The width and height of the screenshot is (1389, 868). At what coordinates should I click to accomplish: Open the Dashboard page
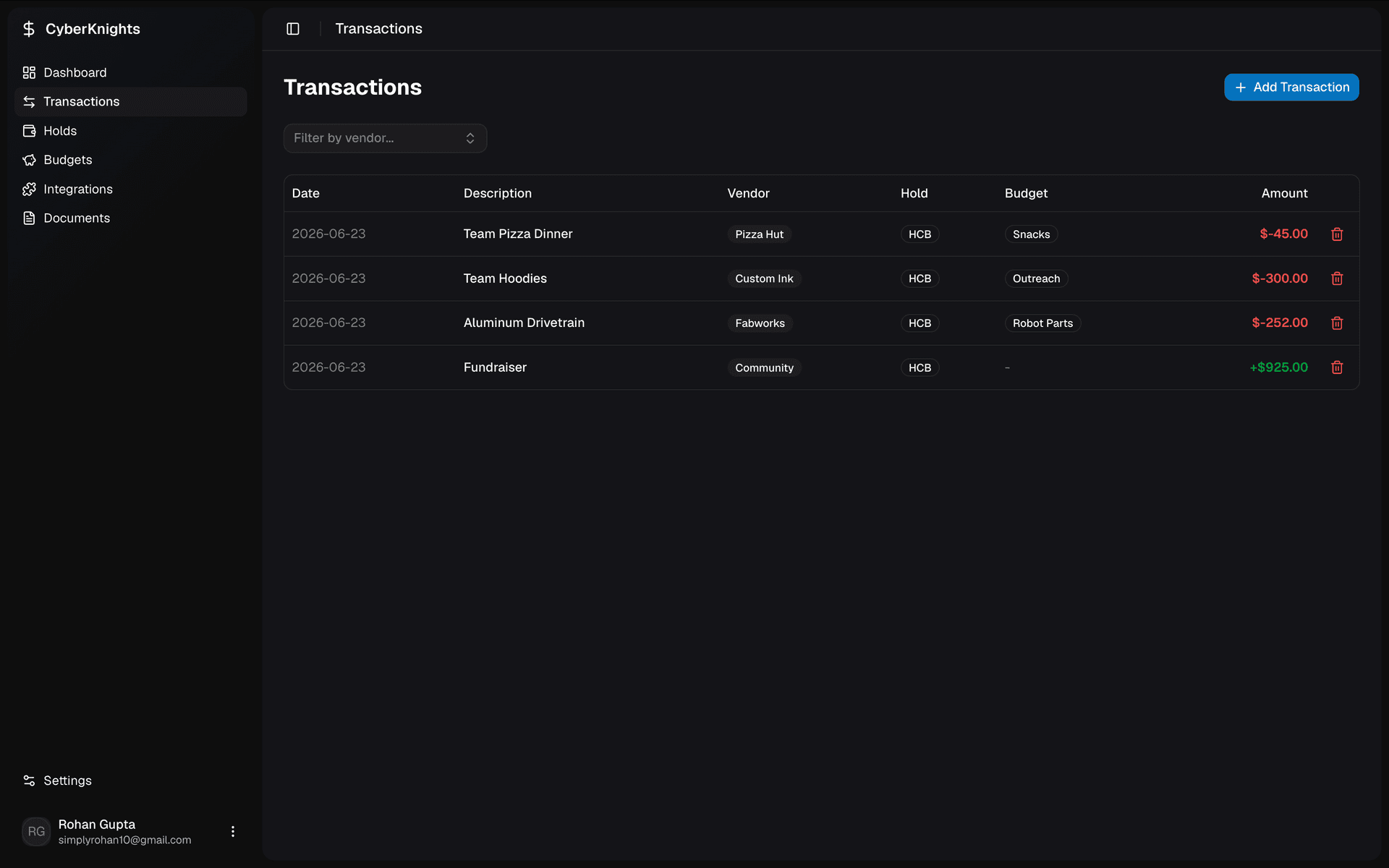[131, 72]
